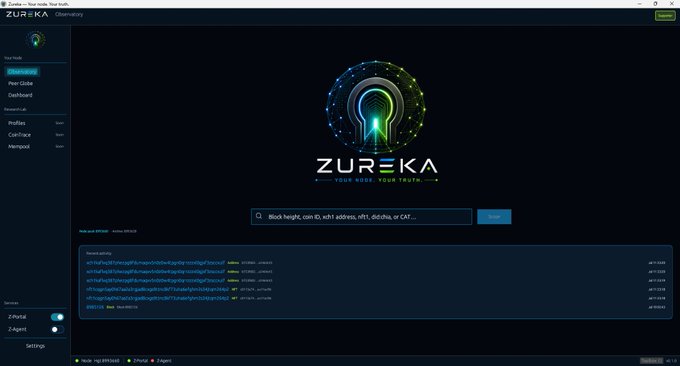Focus the block height or coin ID search field
The image size is (680, 366).
(x=361, y=217)
